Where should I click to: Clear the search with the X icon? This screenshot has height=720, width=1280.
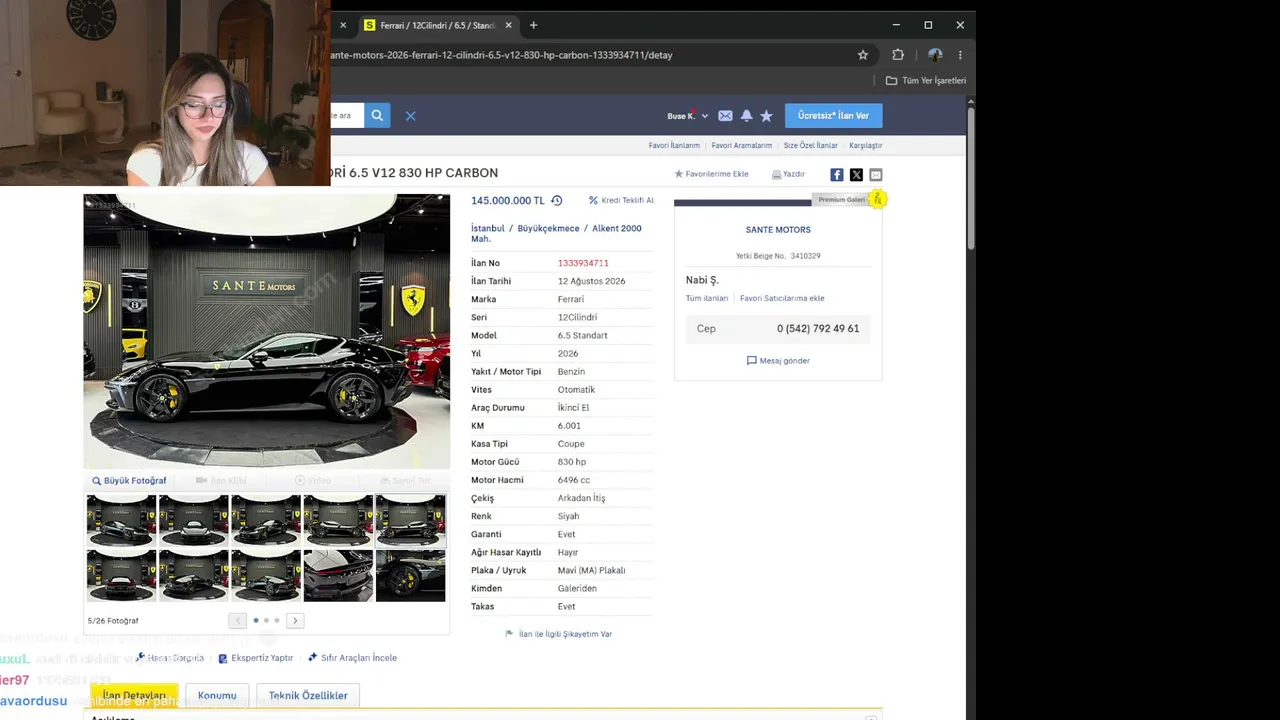click(410, 116)
